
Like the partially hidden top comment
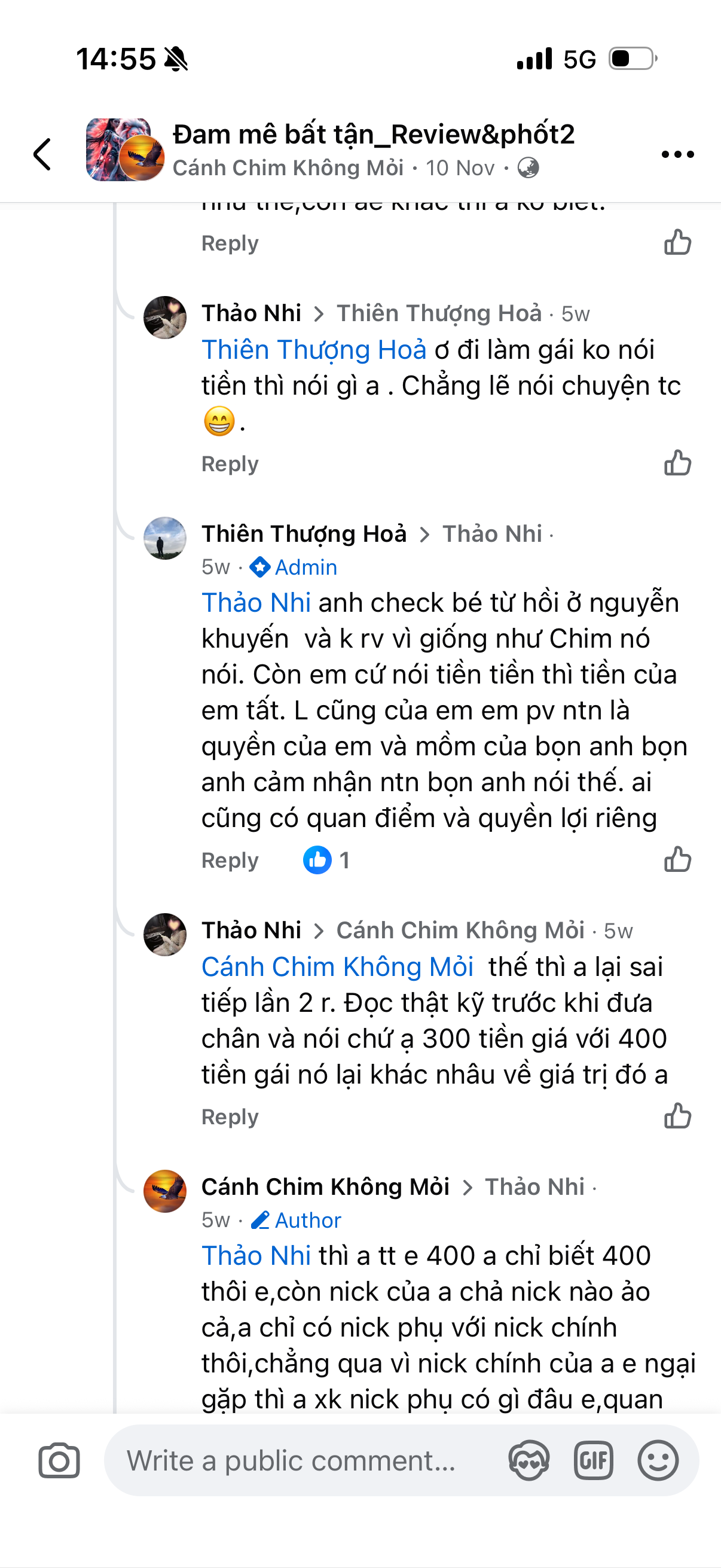click(677, 243)
